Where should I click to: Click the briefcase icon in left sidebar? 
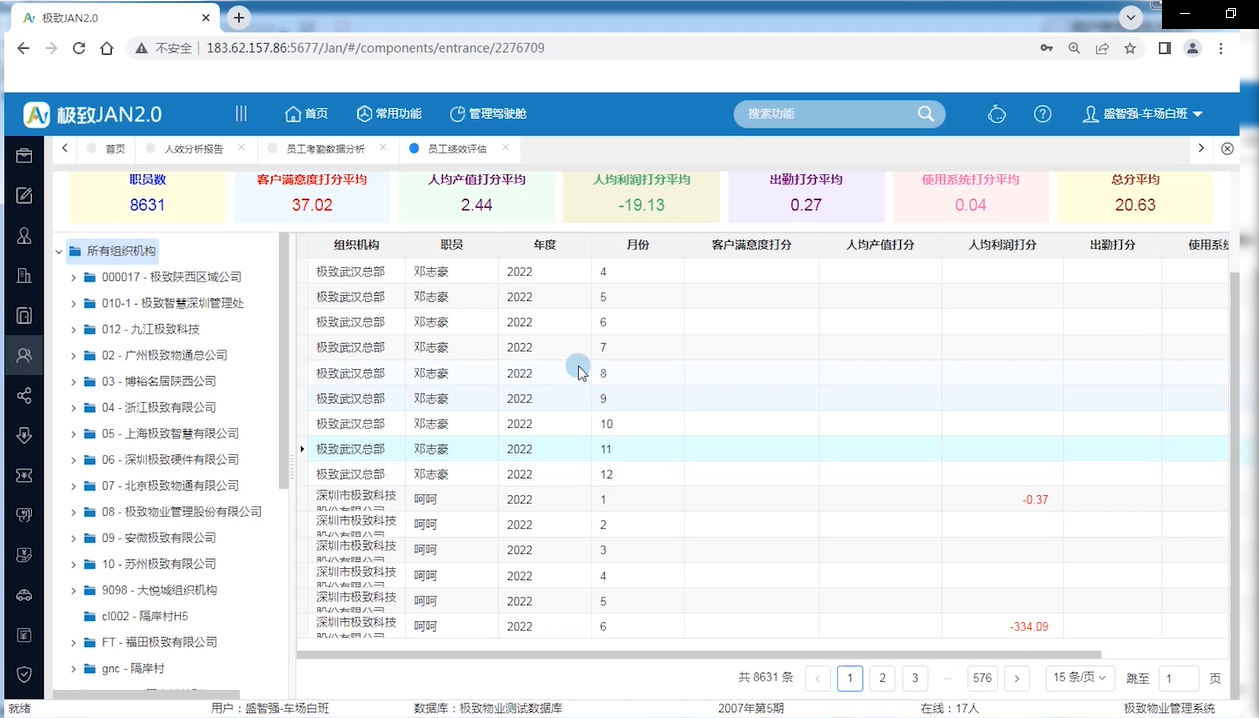24,156
